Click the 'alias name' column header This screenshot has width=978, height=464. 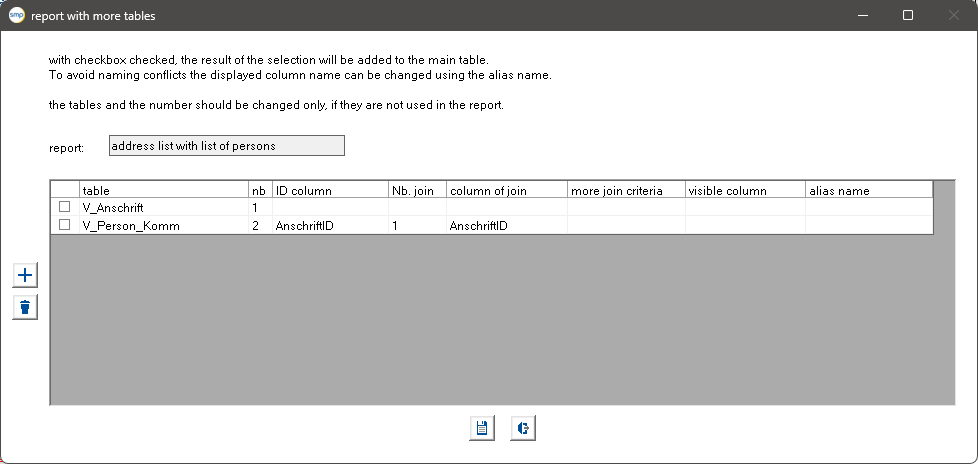coord(869,190)
